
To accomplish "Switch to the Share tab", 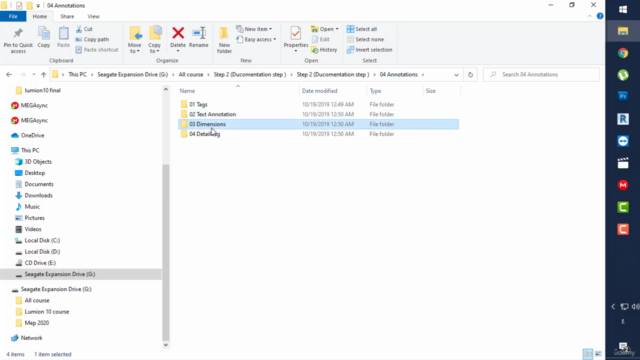I will (x=67, y=16).
